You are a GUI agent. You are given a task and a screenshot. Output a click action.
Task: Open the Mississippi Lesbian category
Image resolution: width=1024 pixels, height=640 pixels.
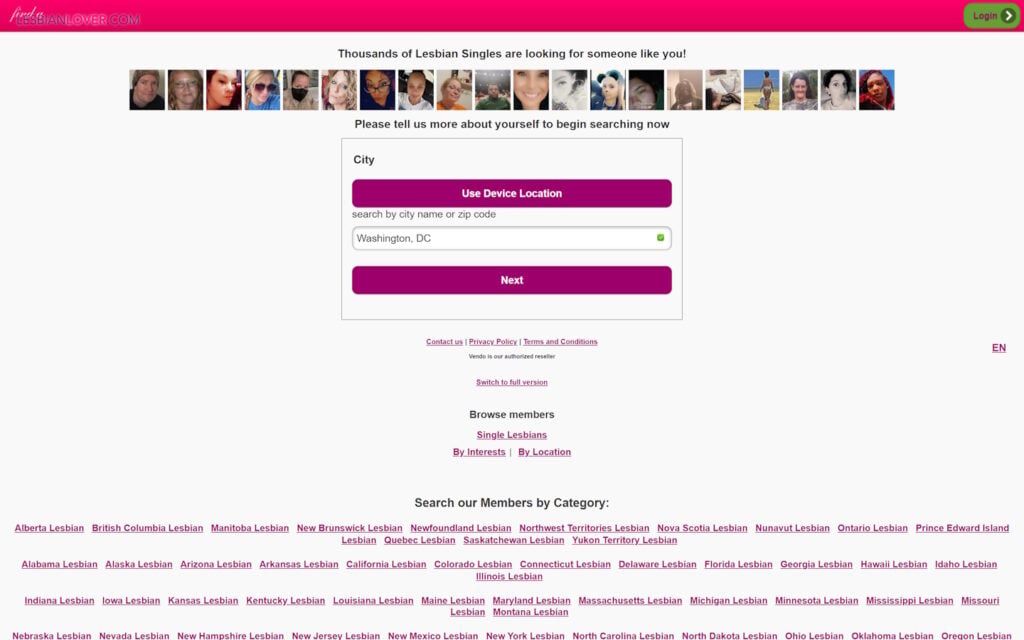point(909,601)
